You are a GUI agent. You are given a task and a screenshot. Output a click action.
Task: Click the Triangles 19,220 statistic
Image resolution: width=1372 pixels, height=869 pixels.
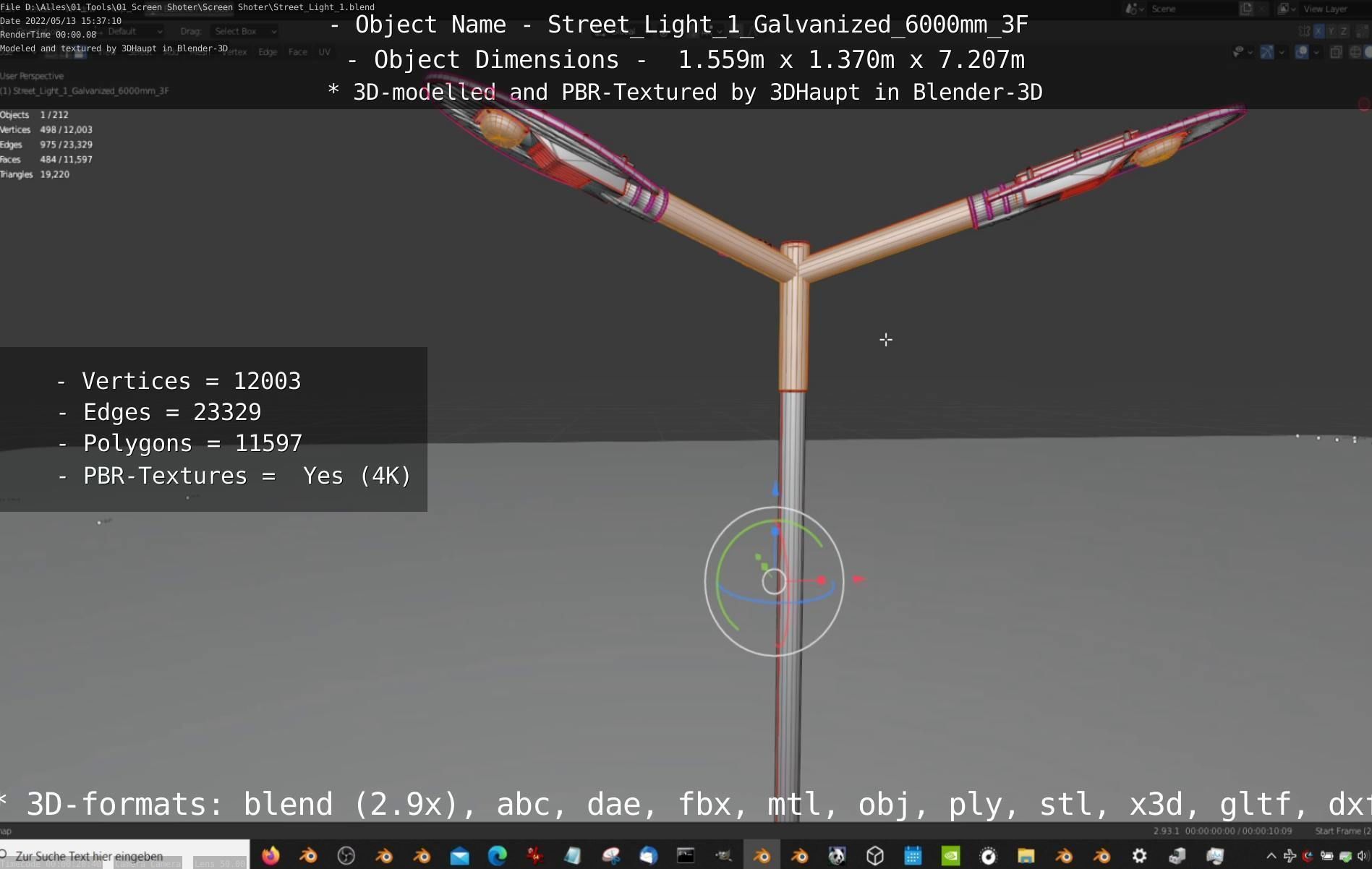pyautogui.click(x=35, y=174)
